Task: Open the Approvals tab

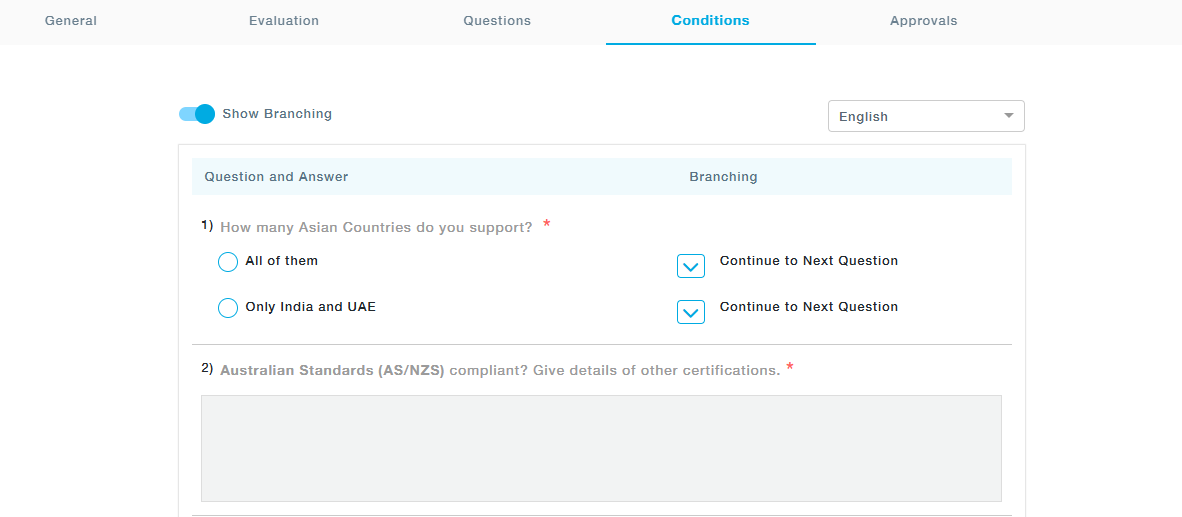Action: (923, 21)
